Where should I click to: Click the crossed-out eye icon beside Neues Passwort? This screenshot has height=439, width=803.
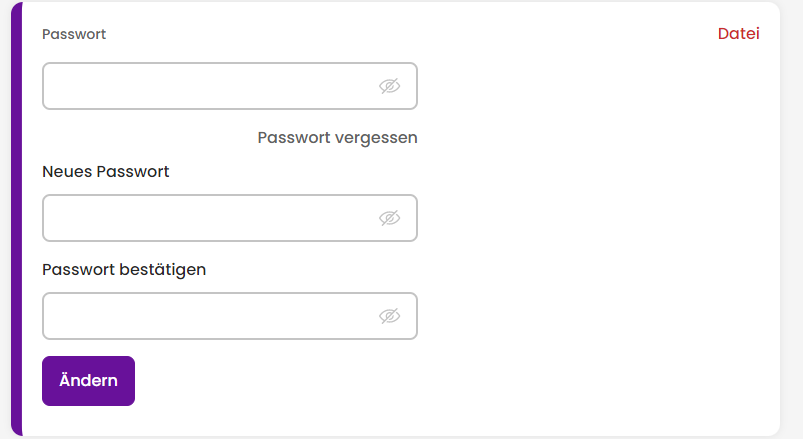389,218
